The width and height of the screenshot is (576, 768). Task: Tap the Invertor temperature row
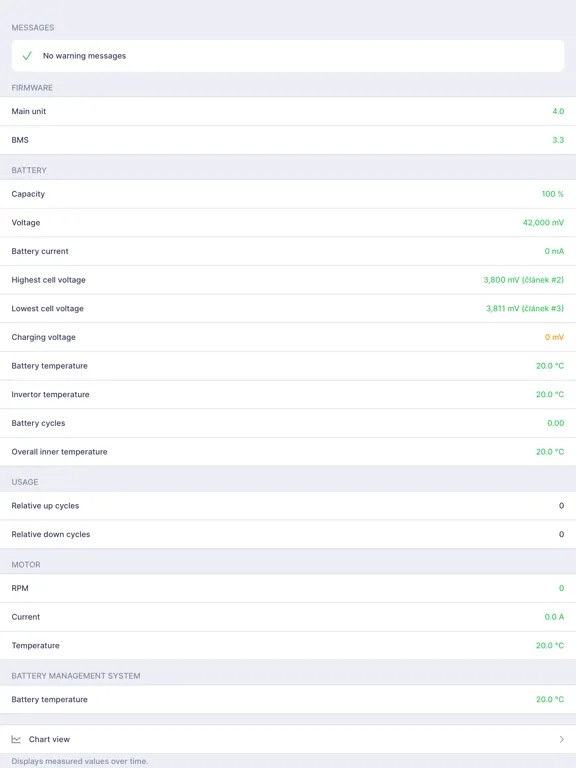click(288, 394)
